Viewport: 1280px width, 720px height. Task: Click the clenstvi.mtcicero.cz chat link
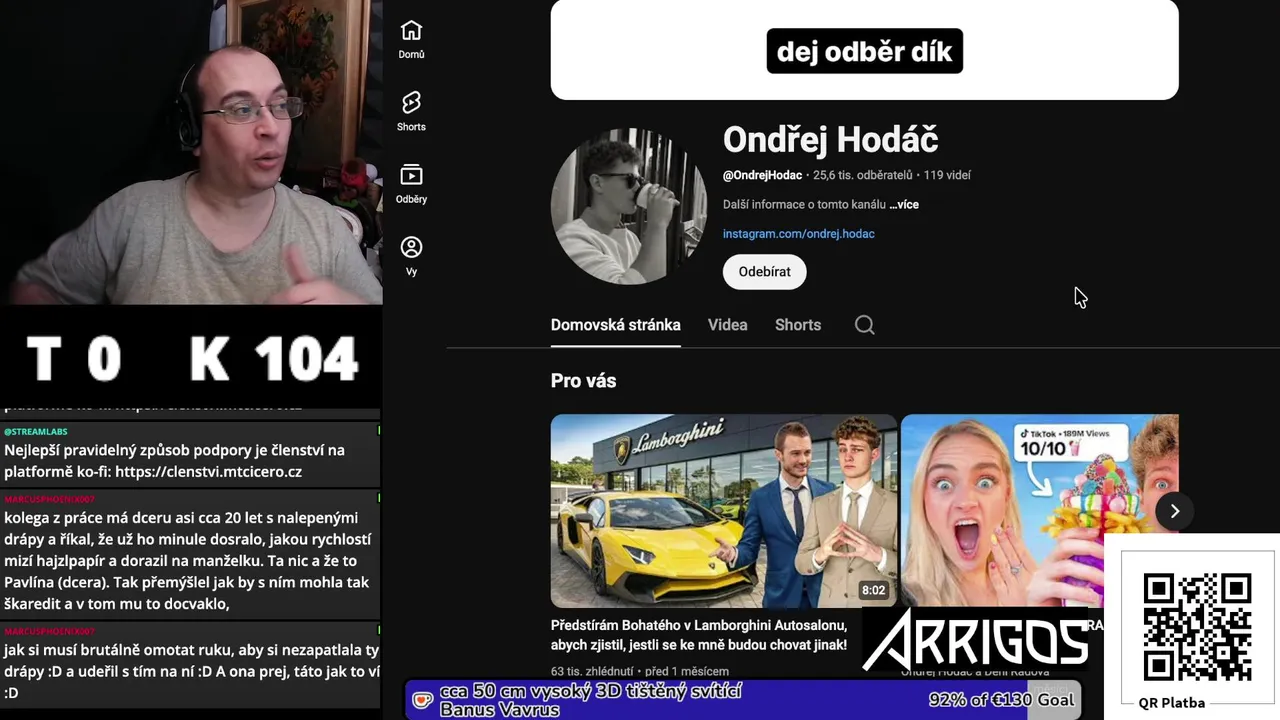coord(209,472)
